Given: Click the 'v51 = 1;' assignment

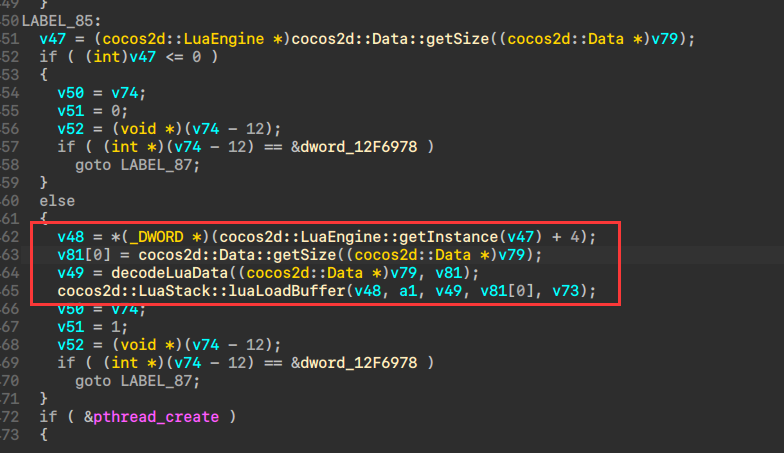Looking at the screenshot, I should [x=92, y=327].
